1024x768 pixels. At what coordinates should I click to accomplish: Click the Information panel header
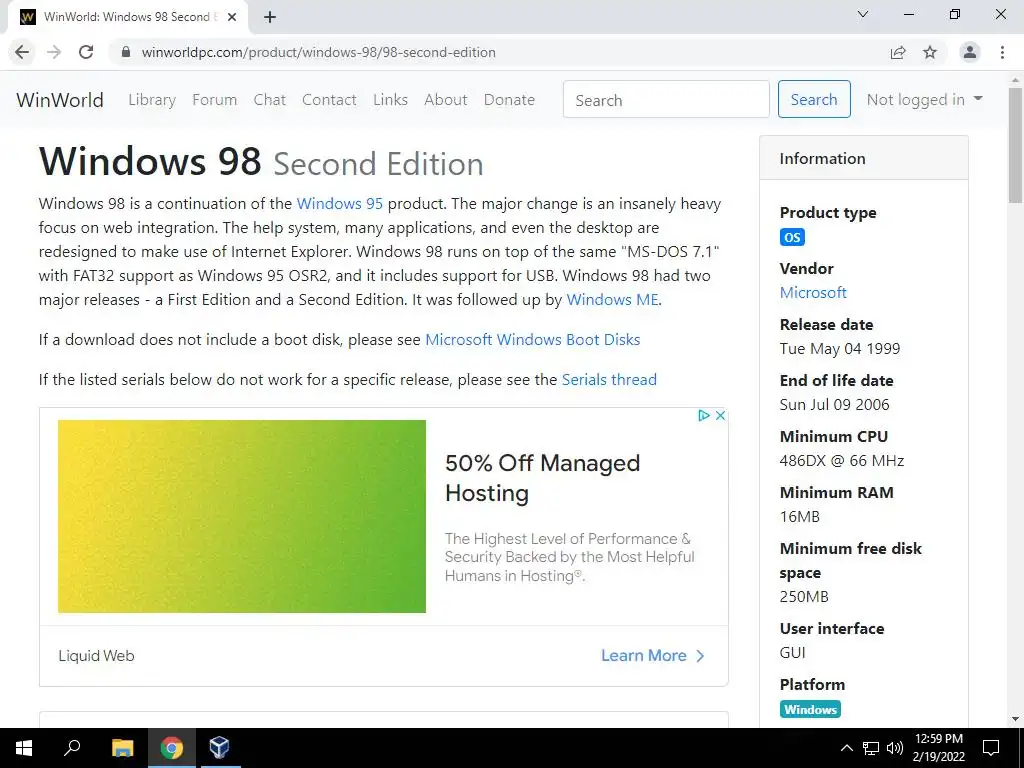[x=863, y=158]
